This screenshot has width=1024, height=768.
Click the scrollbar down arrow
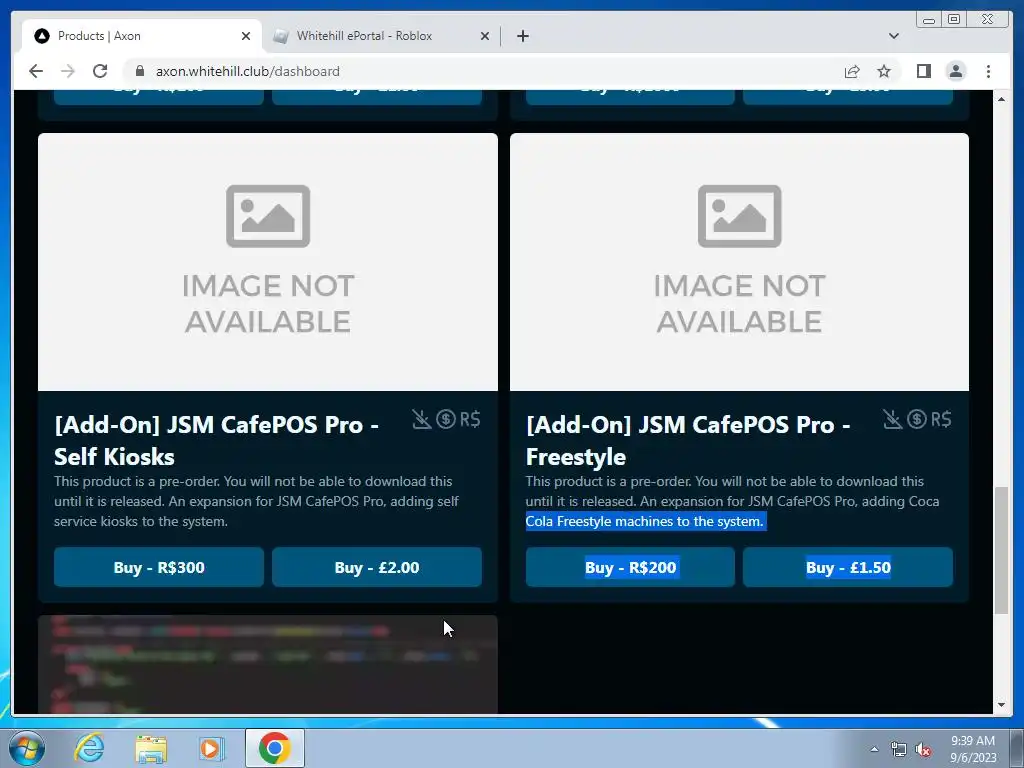[x=1001, y=705]
